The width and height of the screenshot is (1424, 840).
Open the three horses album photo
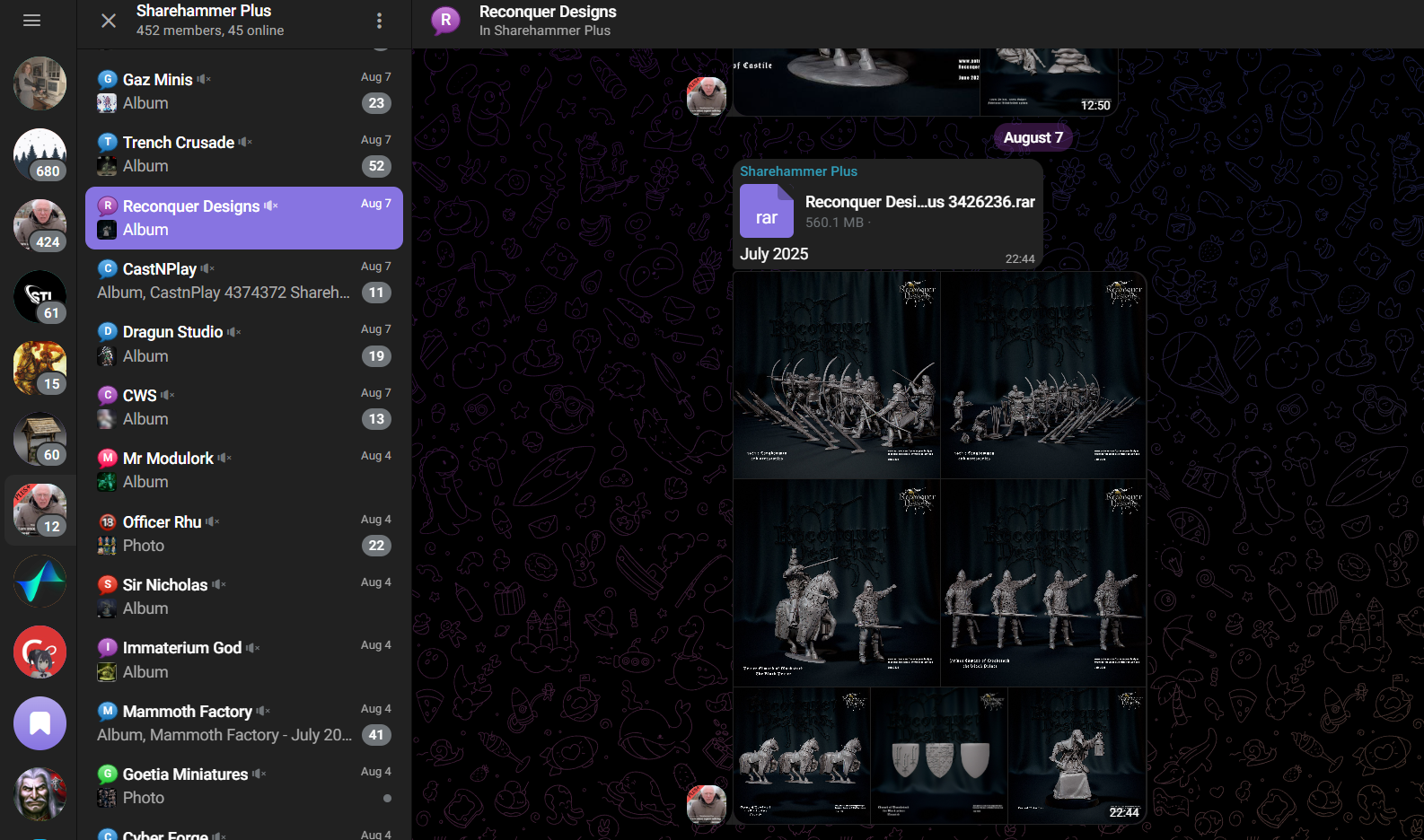[802, 756]
